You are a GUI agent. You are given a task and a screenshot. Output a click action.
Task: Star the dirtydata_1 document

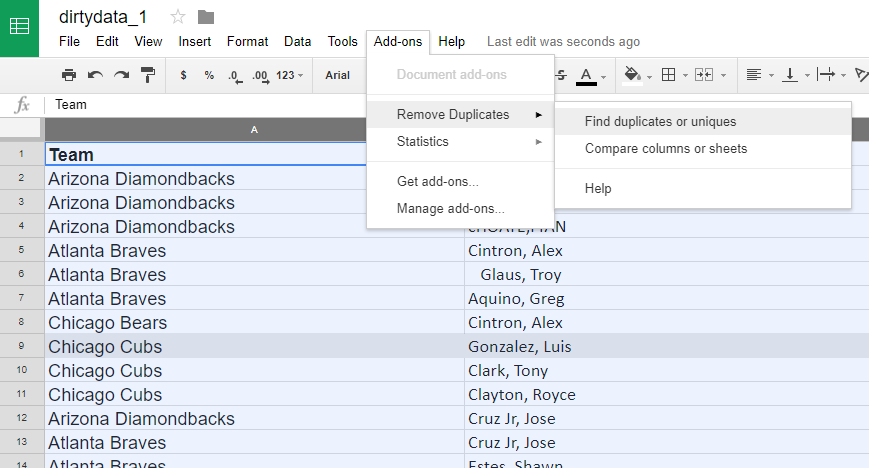pos(178,16)
